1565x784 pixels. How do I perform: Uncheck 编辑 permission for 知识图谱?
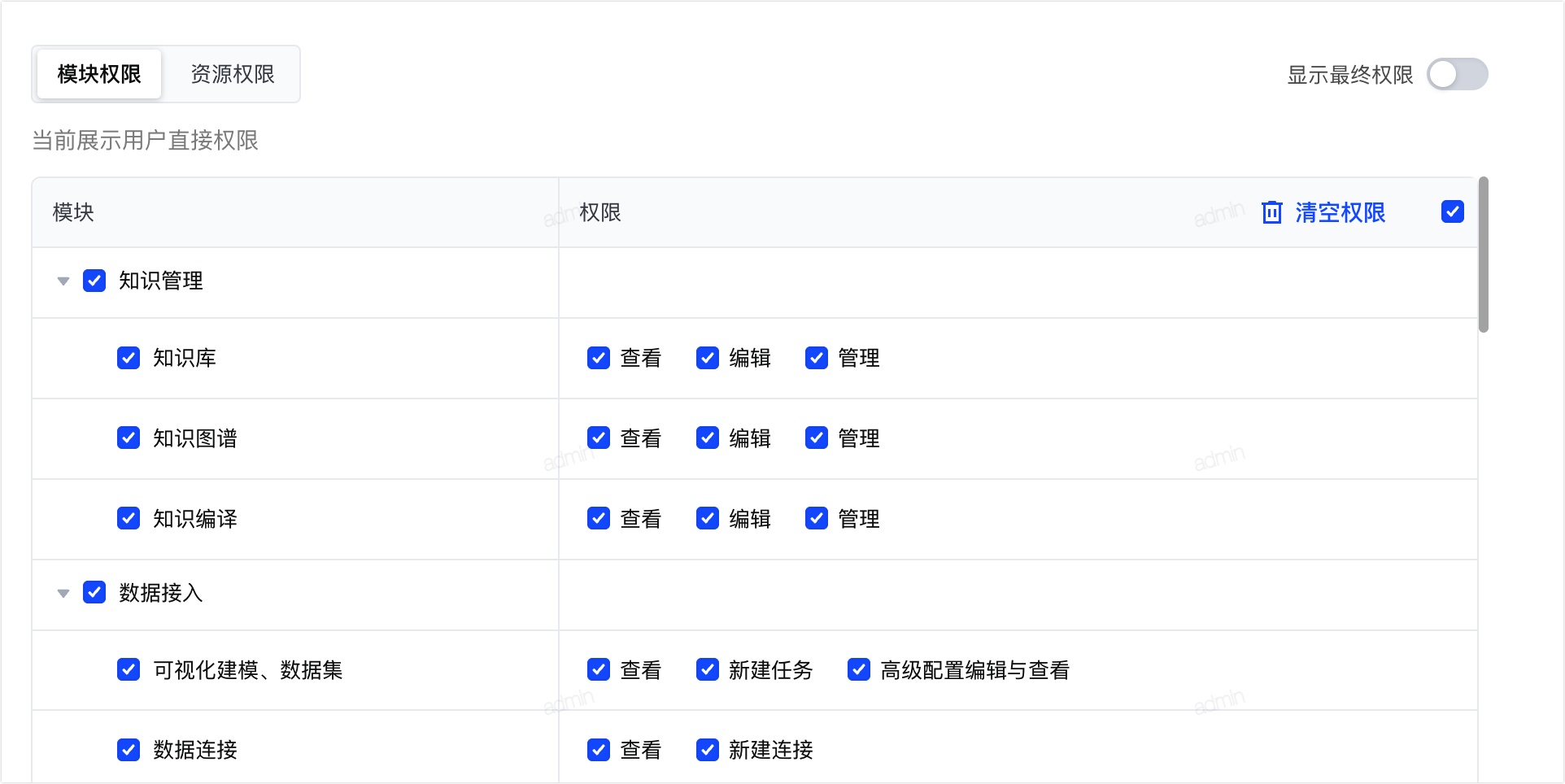[x=708, y=438]
